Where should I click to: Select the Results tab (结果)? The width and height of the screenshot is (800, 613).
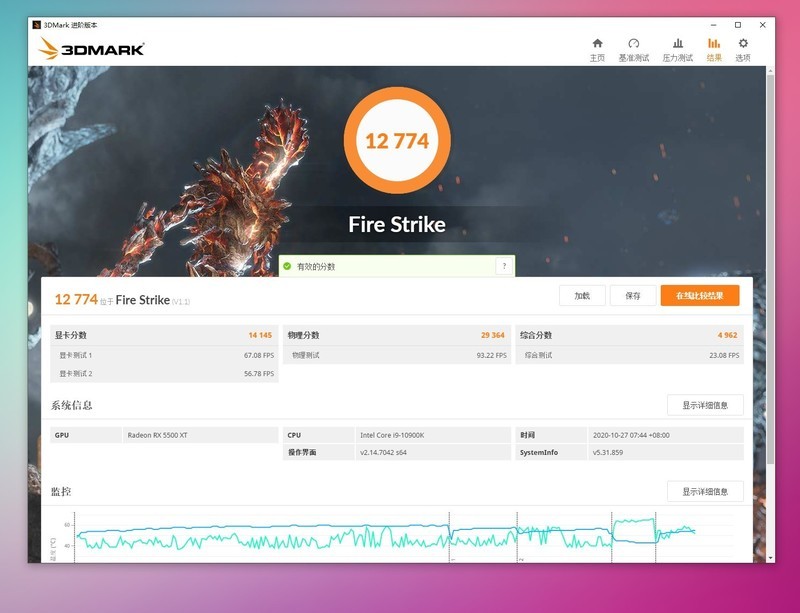tap(714, 50)
